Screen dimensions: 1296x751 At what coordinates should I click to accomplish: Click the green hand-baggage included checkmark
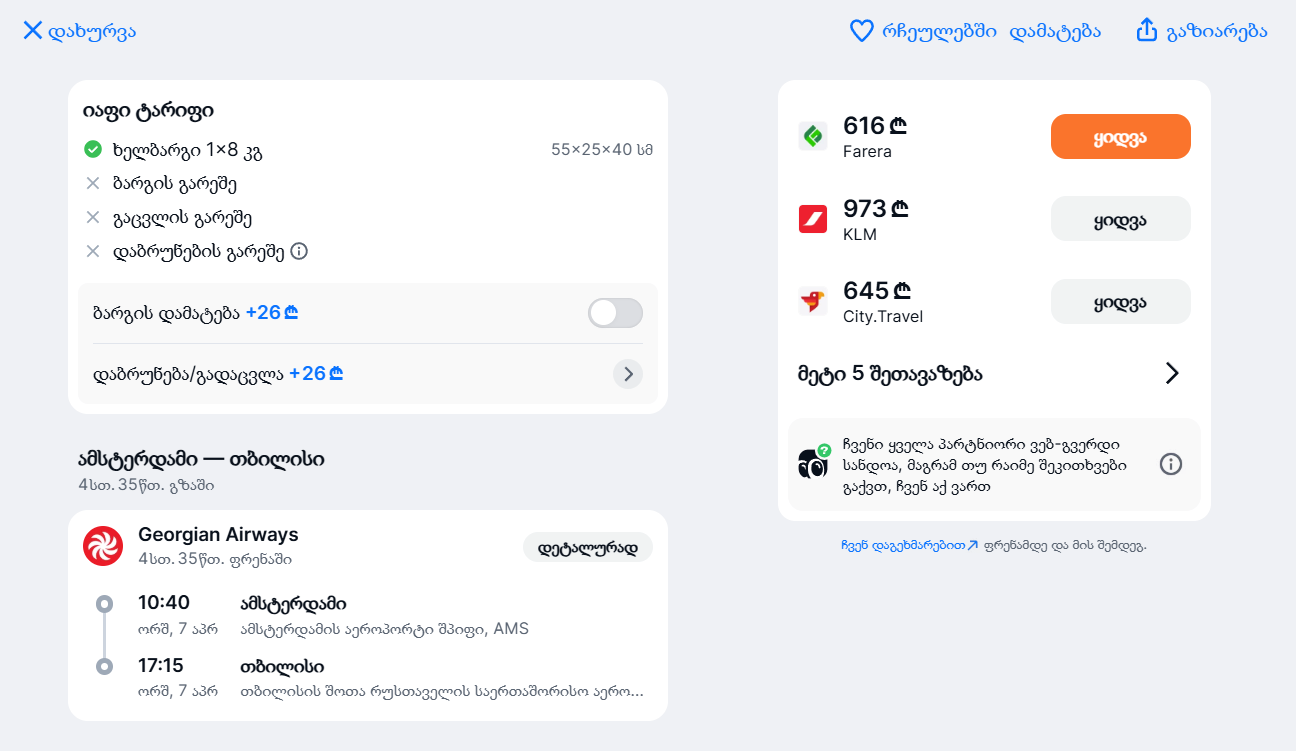[93, 150]
